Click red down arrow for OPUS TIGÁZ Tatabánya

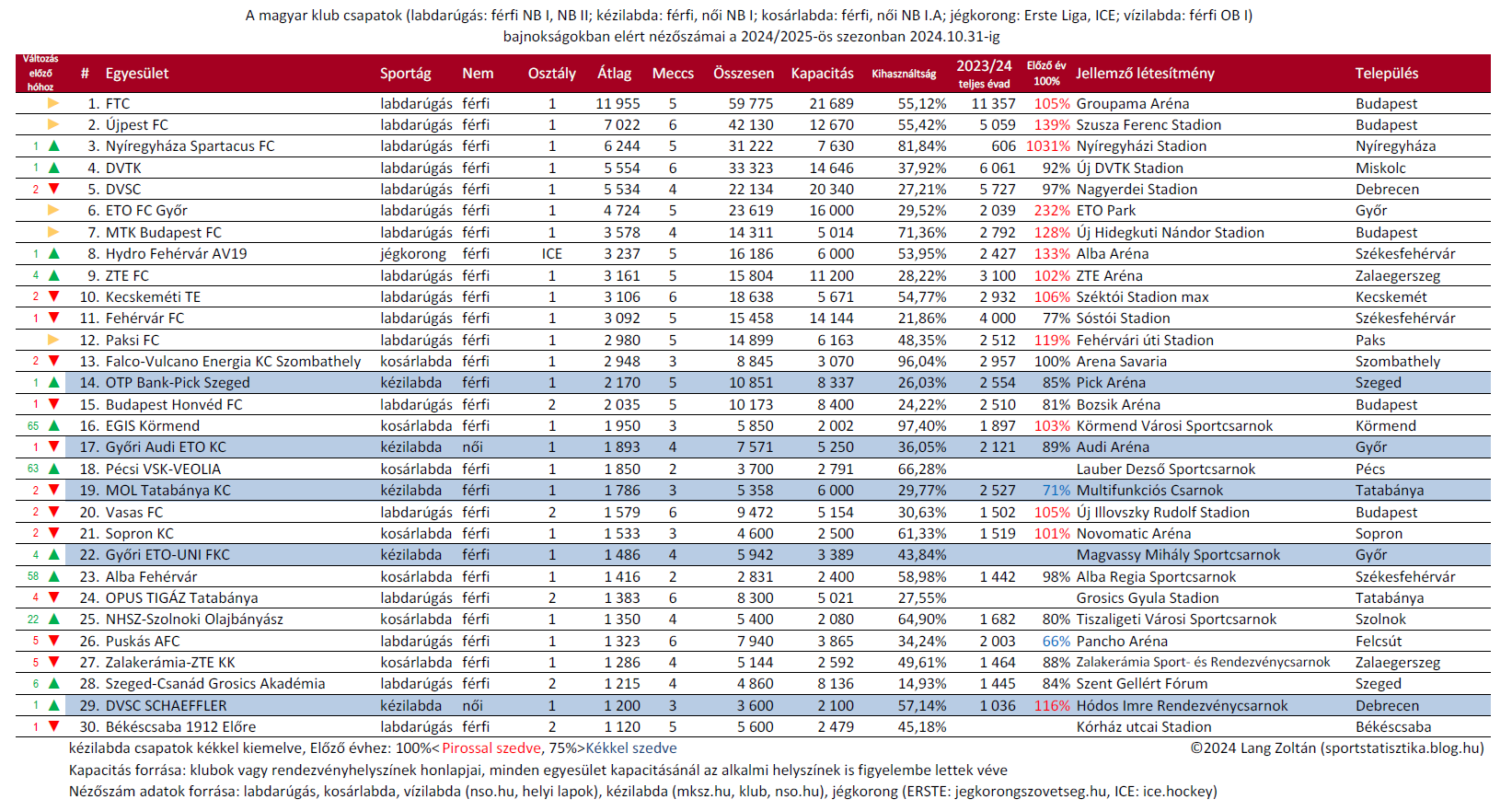tap(53, 597)
